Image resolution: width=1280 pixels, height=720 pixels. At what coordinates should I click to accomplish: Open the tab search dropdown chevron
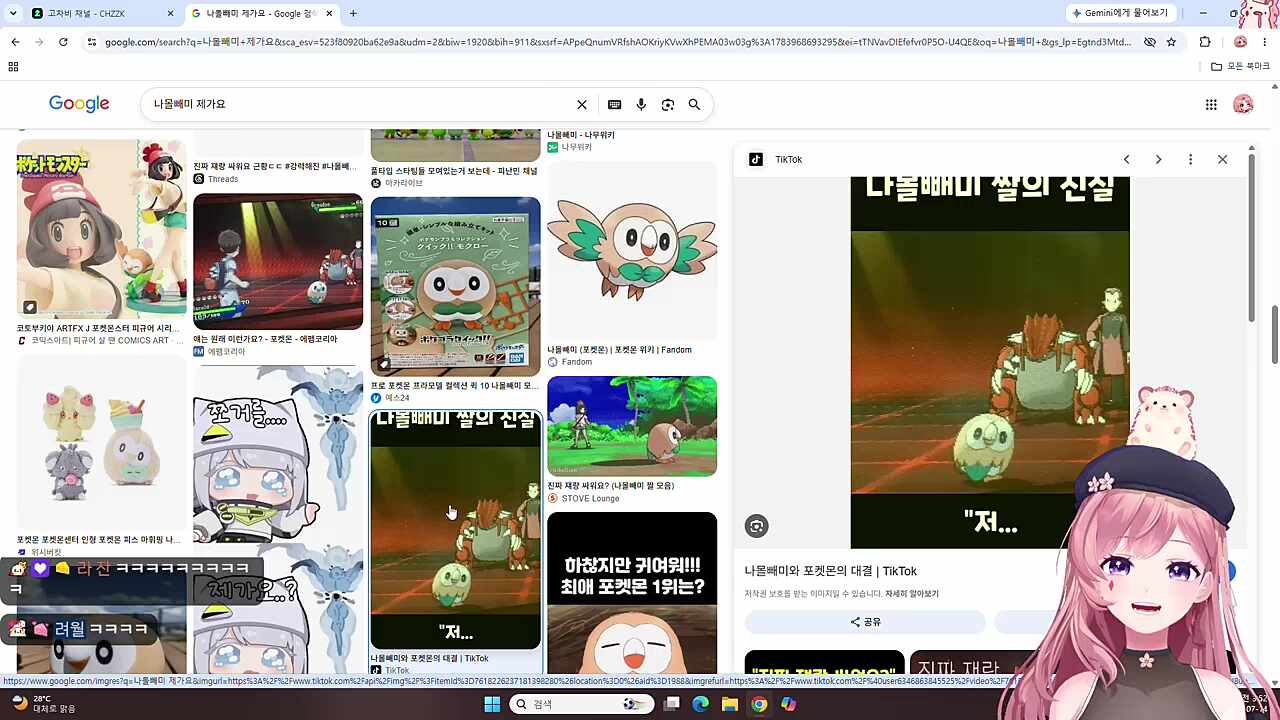pyautogui.click(x=13, y=13)
